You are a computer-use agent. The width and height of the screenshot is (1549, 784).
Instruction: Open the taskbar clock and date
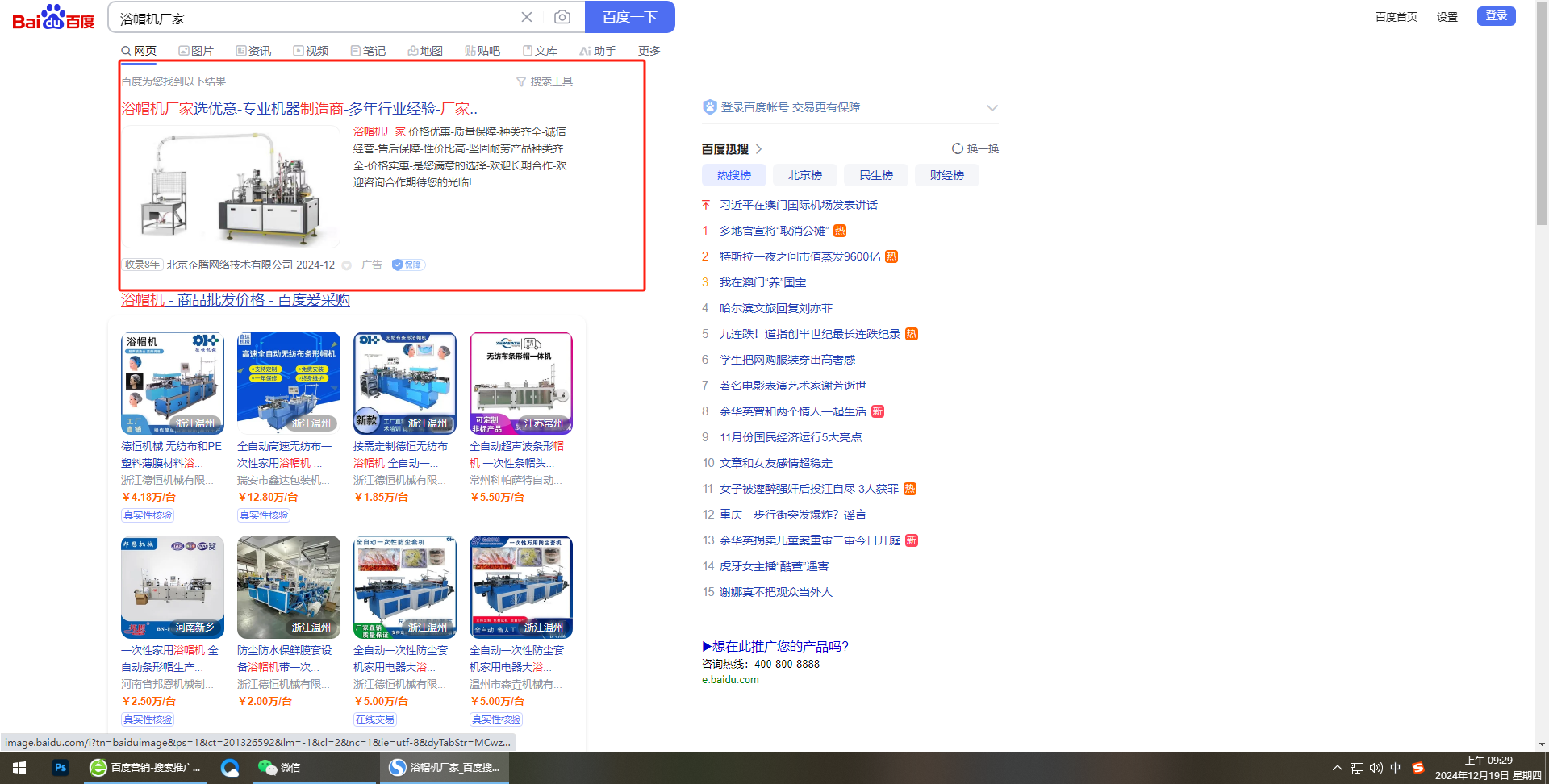coord(1488,768)
